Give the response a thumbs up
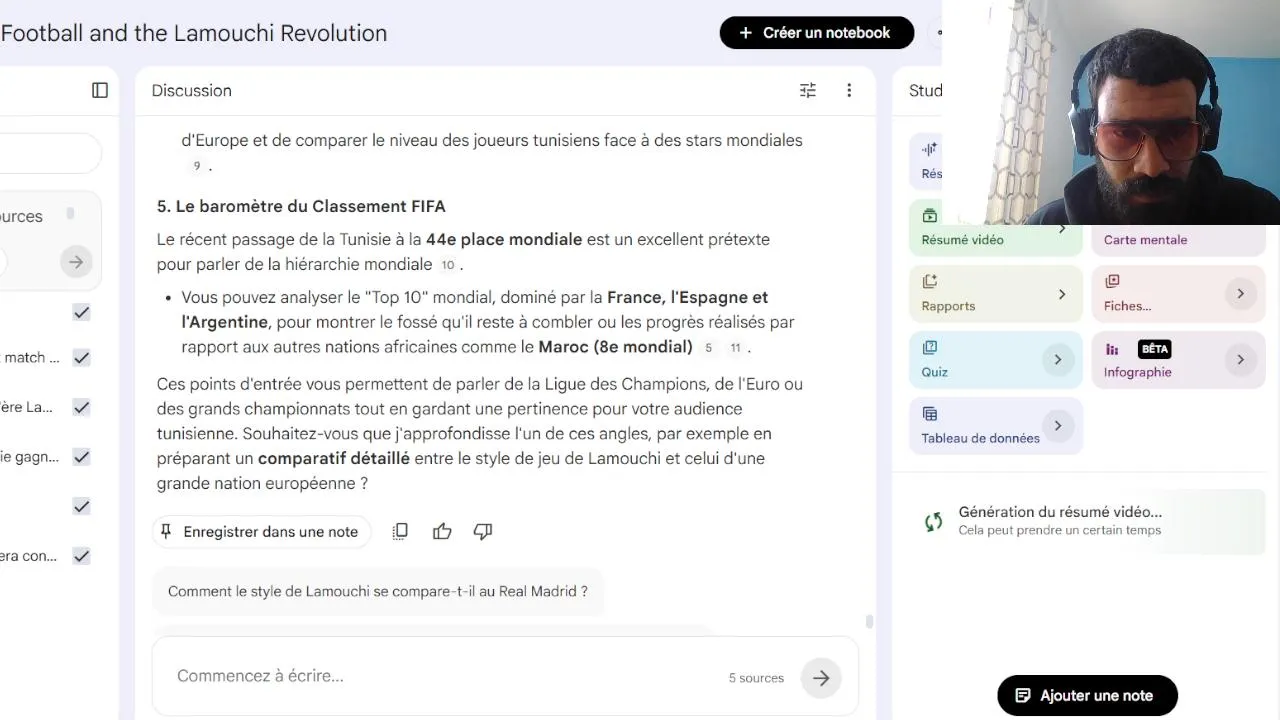The height and width of the screenshot is (720, 1280). tap(442, 531)
